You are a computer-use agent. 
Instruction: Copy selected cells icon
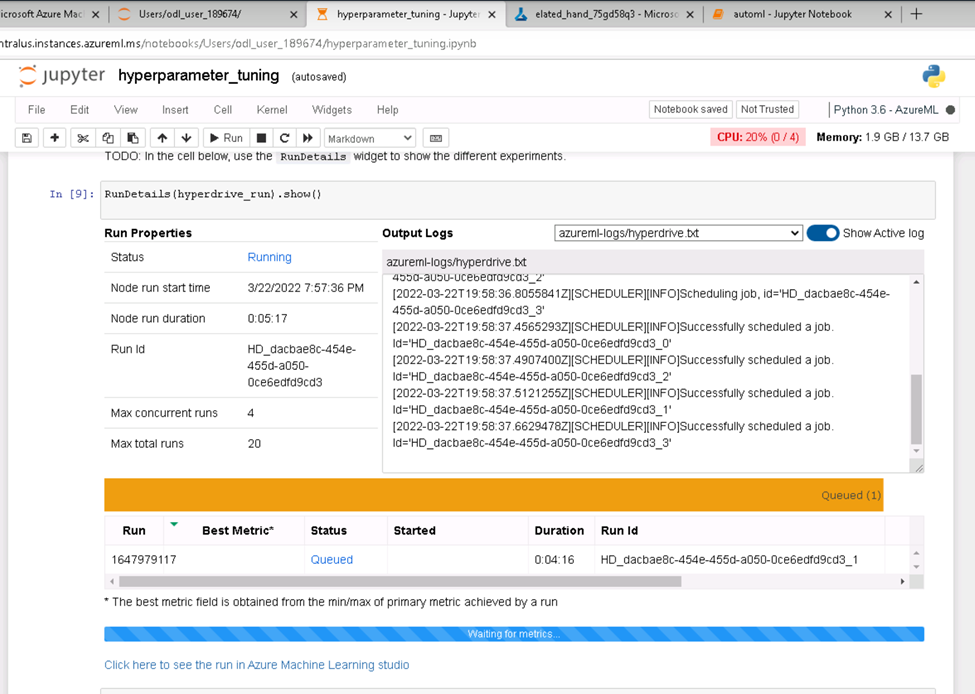coord(108,138)
